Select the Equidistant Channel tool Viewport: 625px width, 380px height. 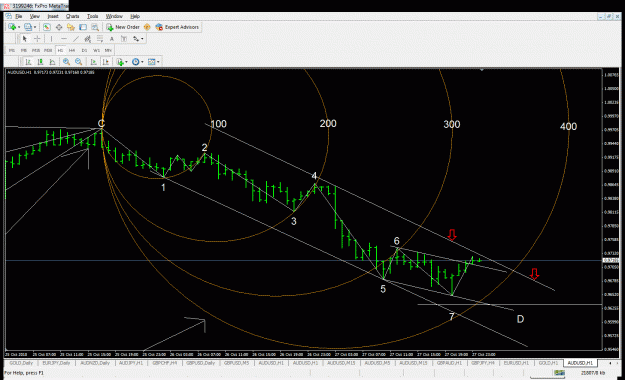pyautogui.click(x=88, y=39)
